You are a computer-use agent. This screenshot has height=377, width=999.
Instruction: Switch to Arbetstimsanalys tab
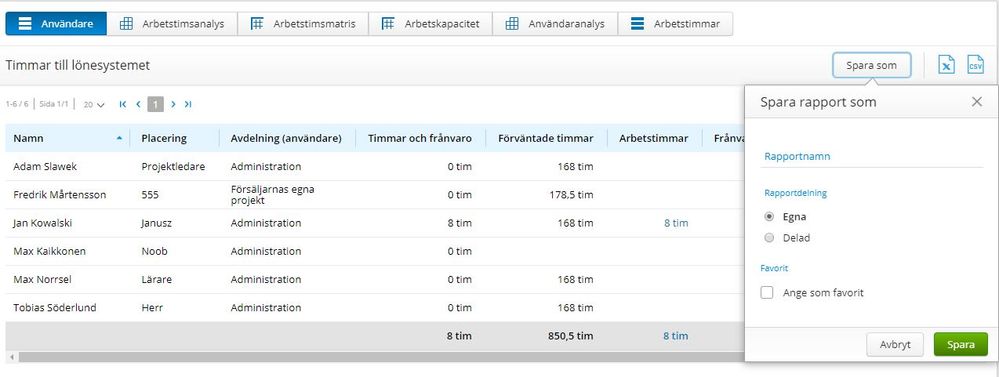click(172, 24)
